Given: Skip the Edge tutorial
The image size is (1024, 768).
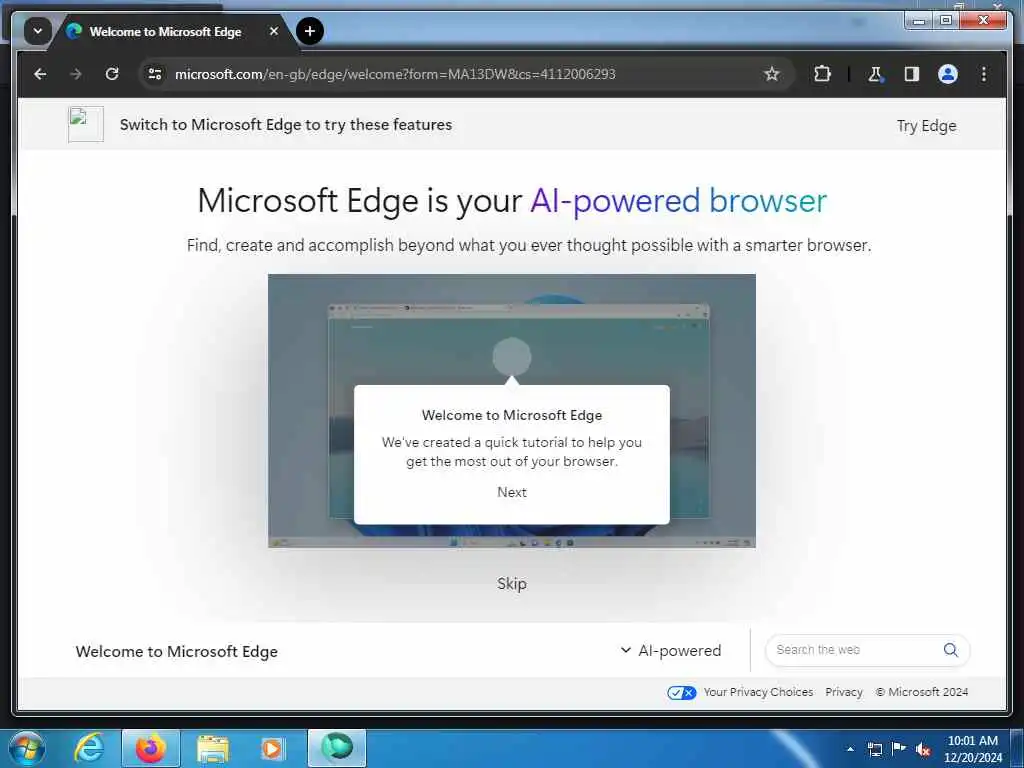Looking at the screenshot, I should point(512,583).
